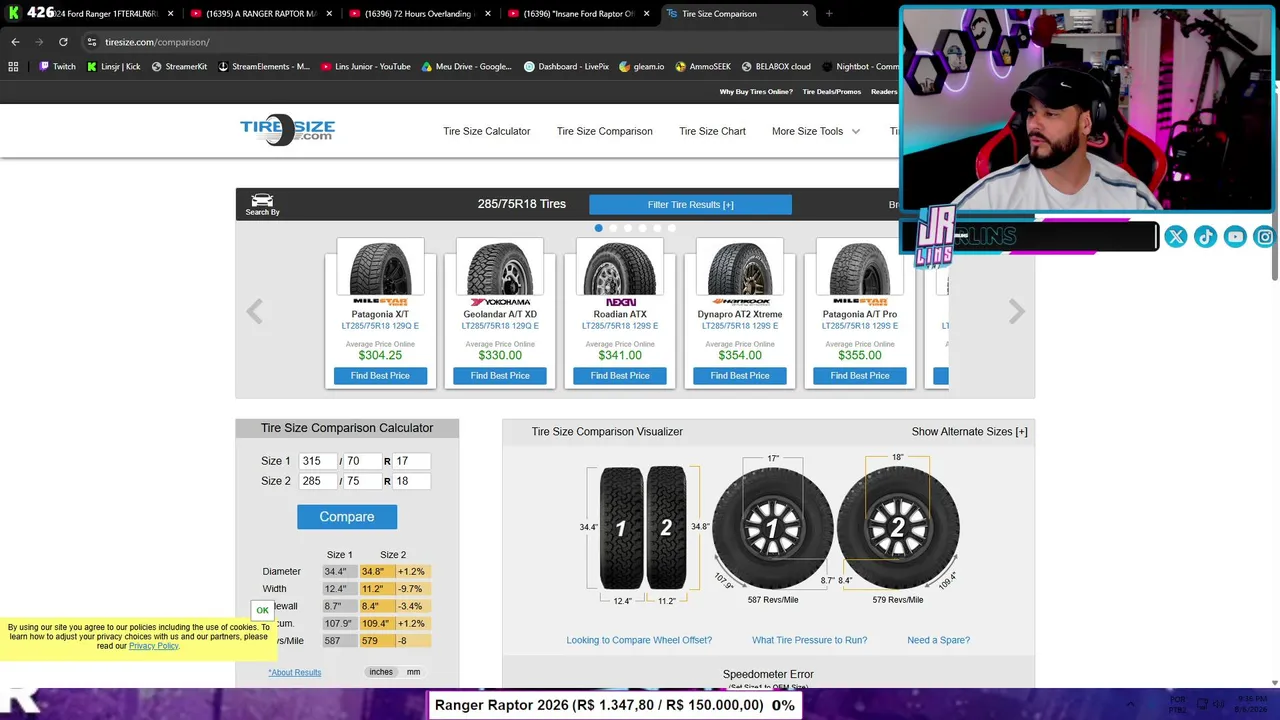
Task: Open the Dashboard - LivePix bookmark
Action: click(x=567, y=67)
